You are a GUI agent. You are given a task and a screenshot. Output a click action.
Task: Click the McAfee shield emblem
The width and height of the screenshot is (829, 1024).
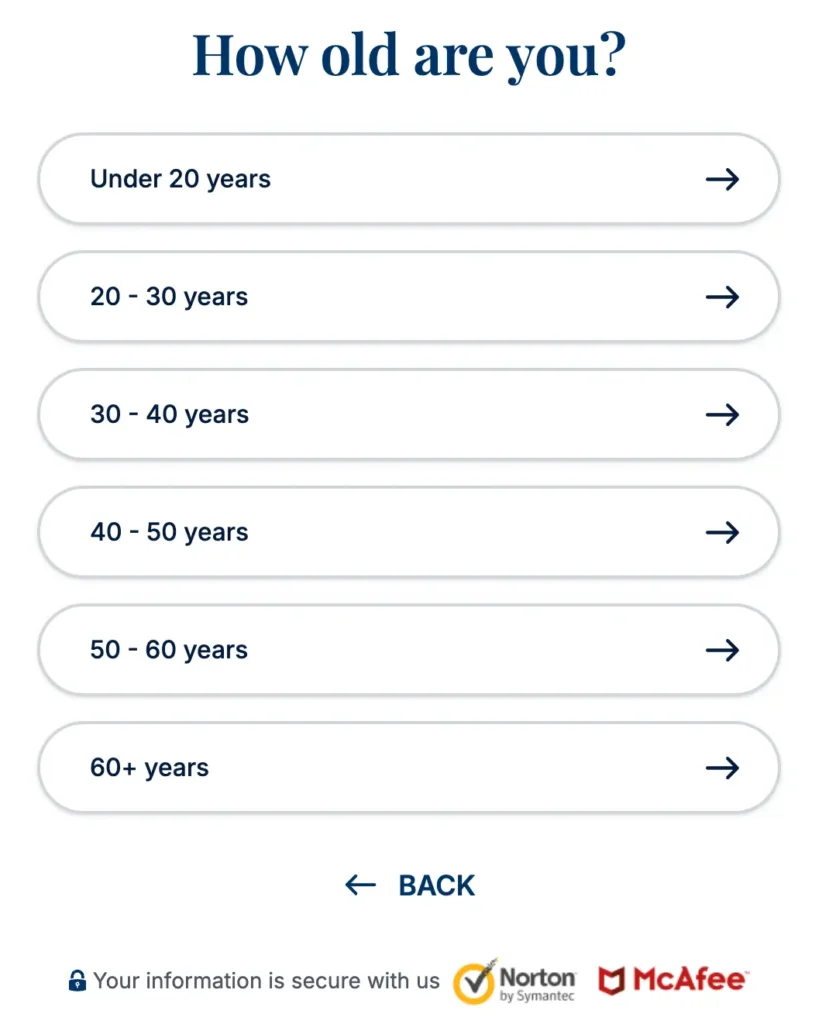tap(611, 980)
